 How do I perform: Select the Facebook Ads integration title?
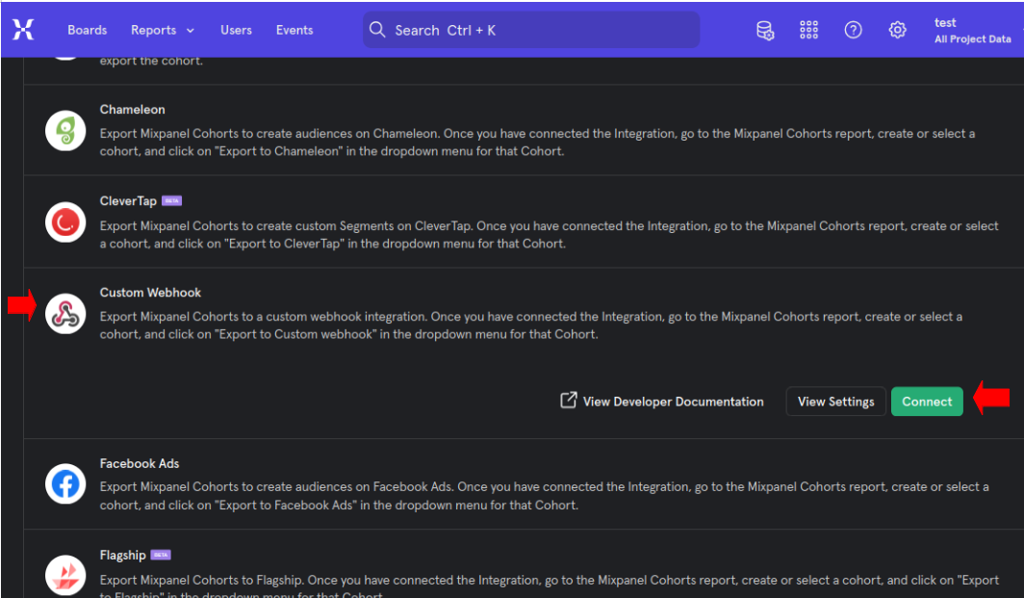139,463
